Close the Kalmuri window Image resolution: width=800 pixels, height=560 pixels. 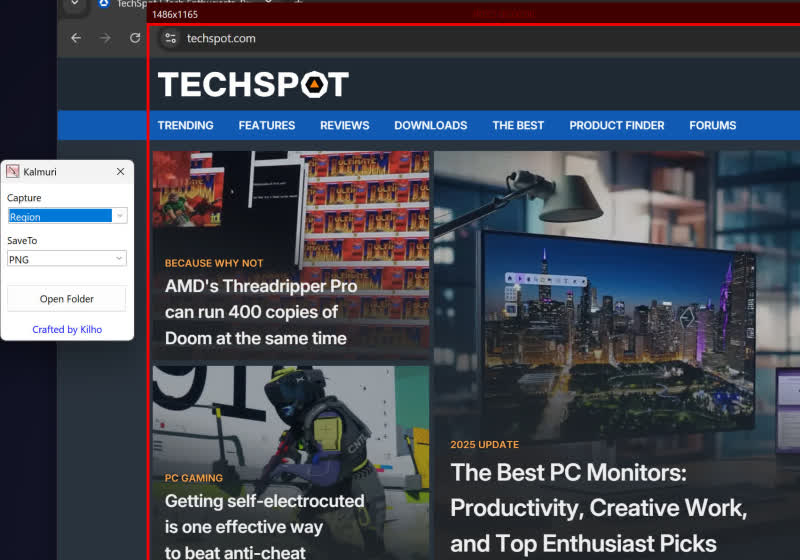pos(120,171)
